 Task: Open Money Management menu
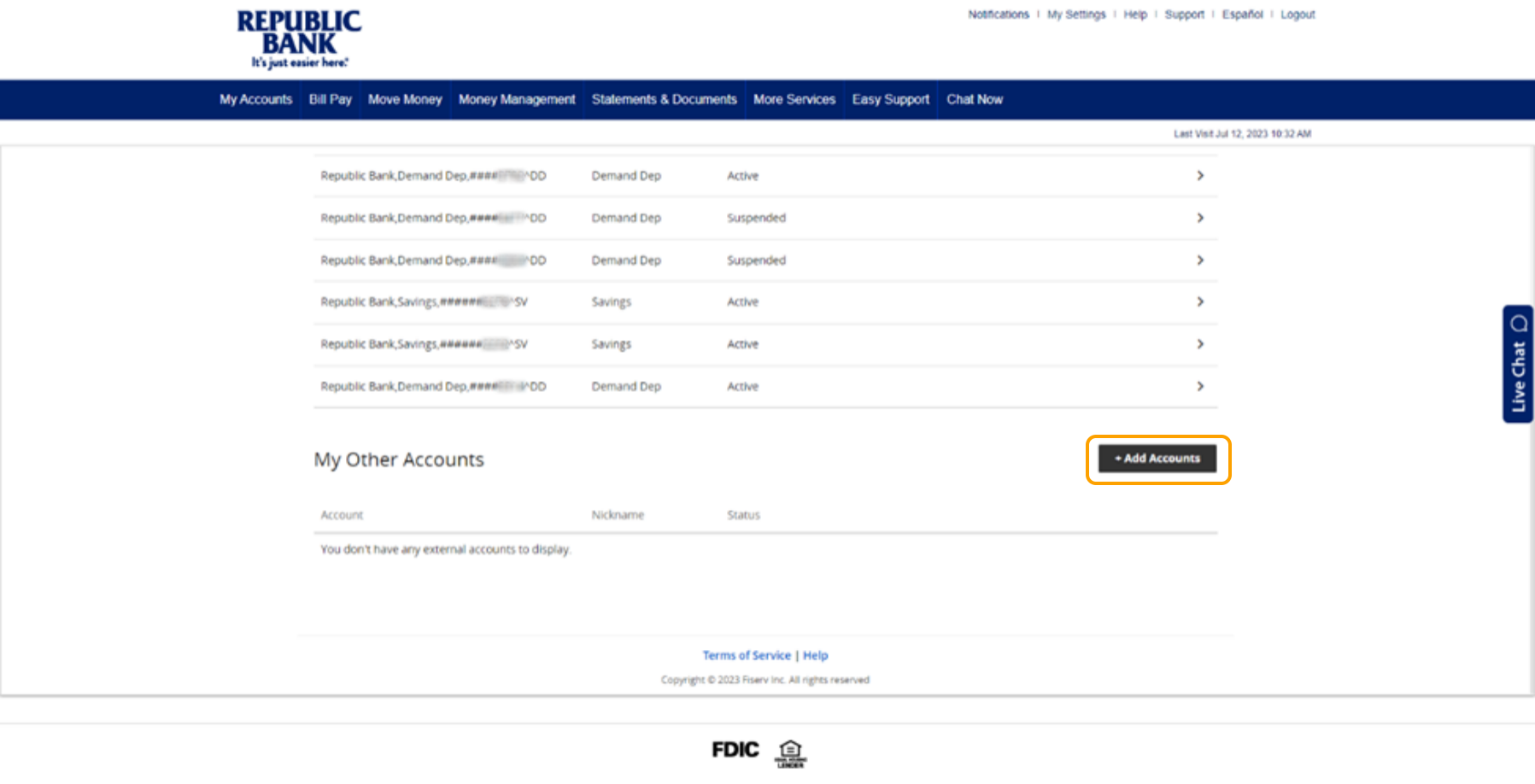[517, 99]
